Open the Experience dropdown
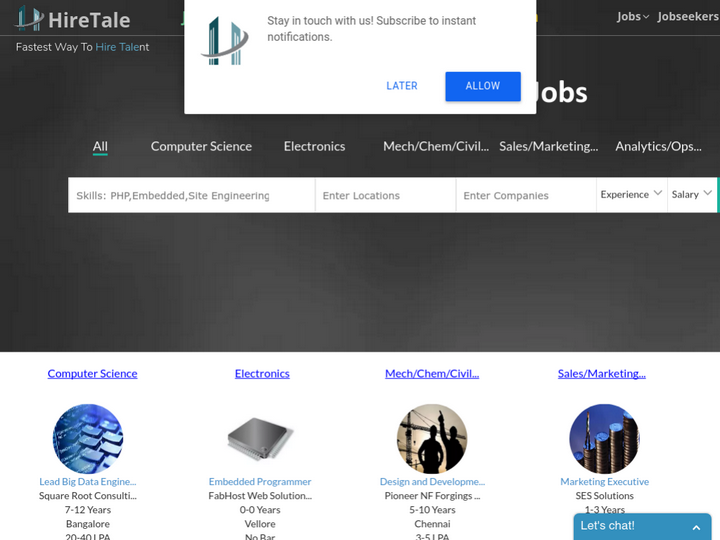Image resolution: width=720 pixels, height=540 pixels. [631, 195]
